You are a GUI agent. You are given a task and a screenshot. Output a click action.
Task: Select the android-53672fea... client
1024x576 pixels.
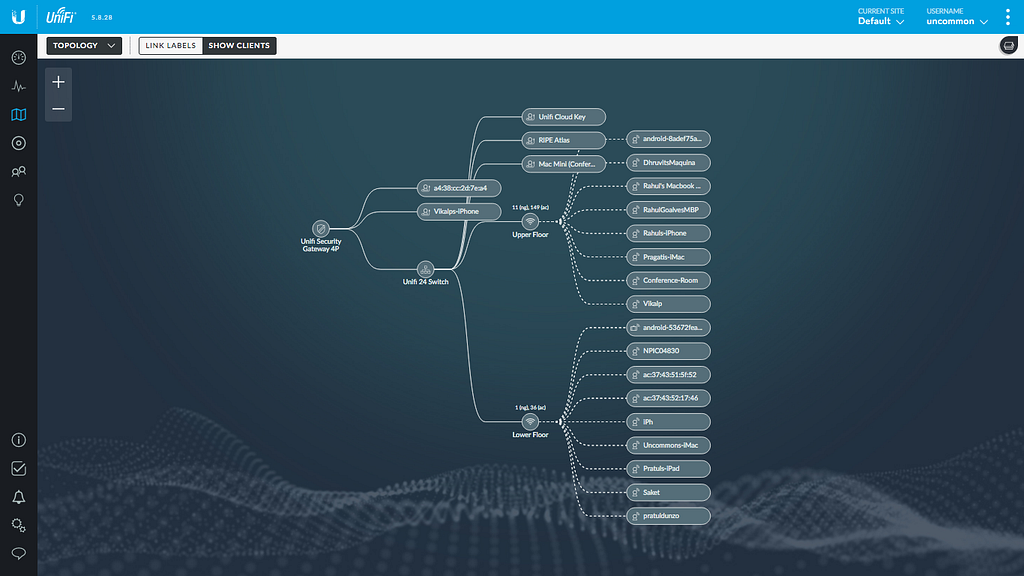(668, 328)
